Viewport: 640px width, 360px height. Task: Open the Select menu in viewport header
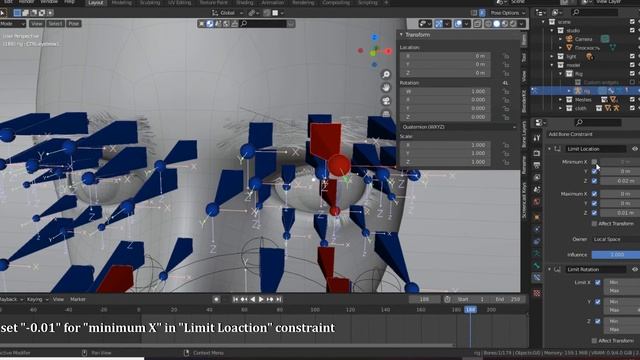tap(55, 24)
